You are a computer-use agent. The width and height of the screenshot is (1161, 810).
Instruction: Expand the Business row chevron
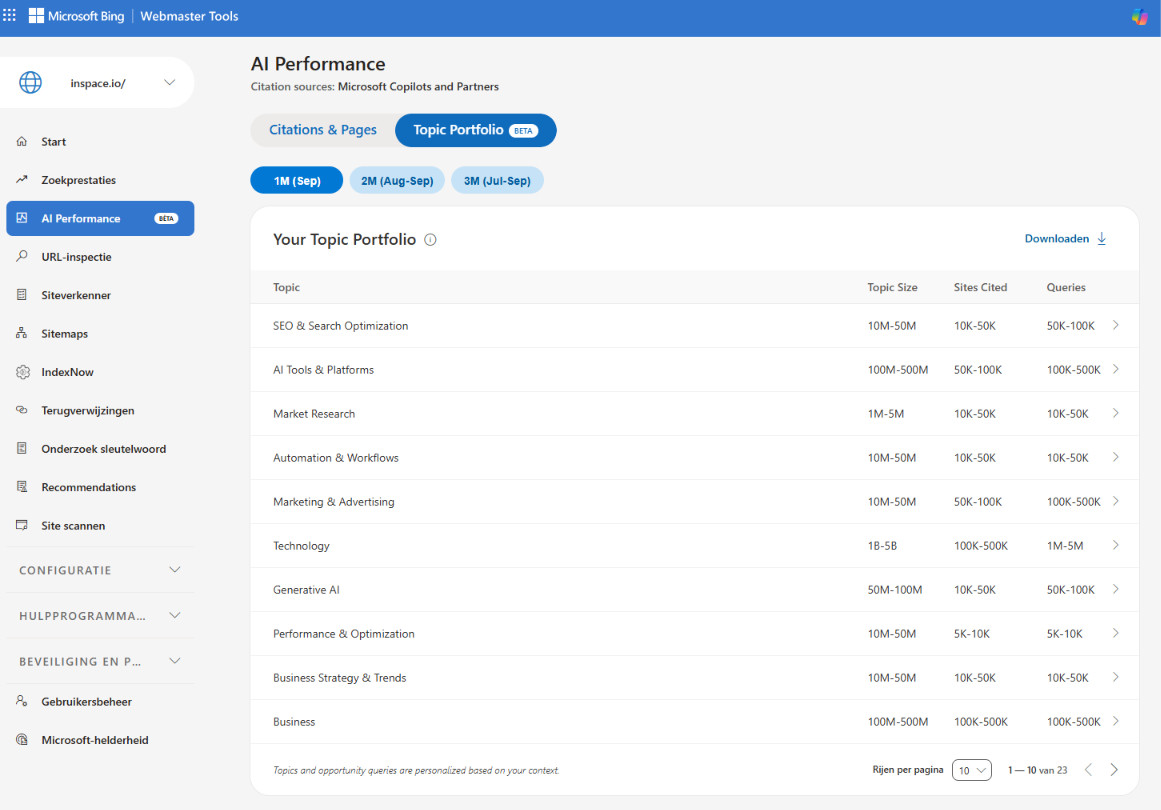point(1115,721)
